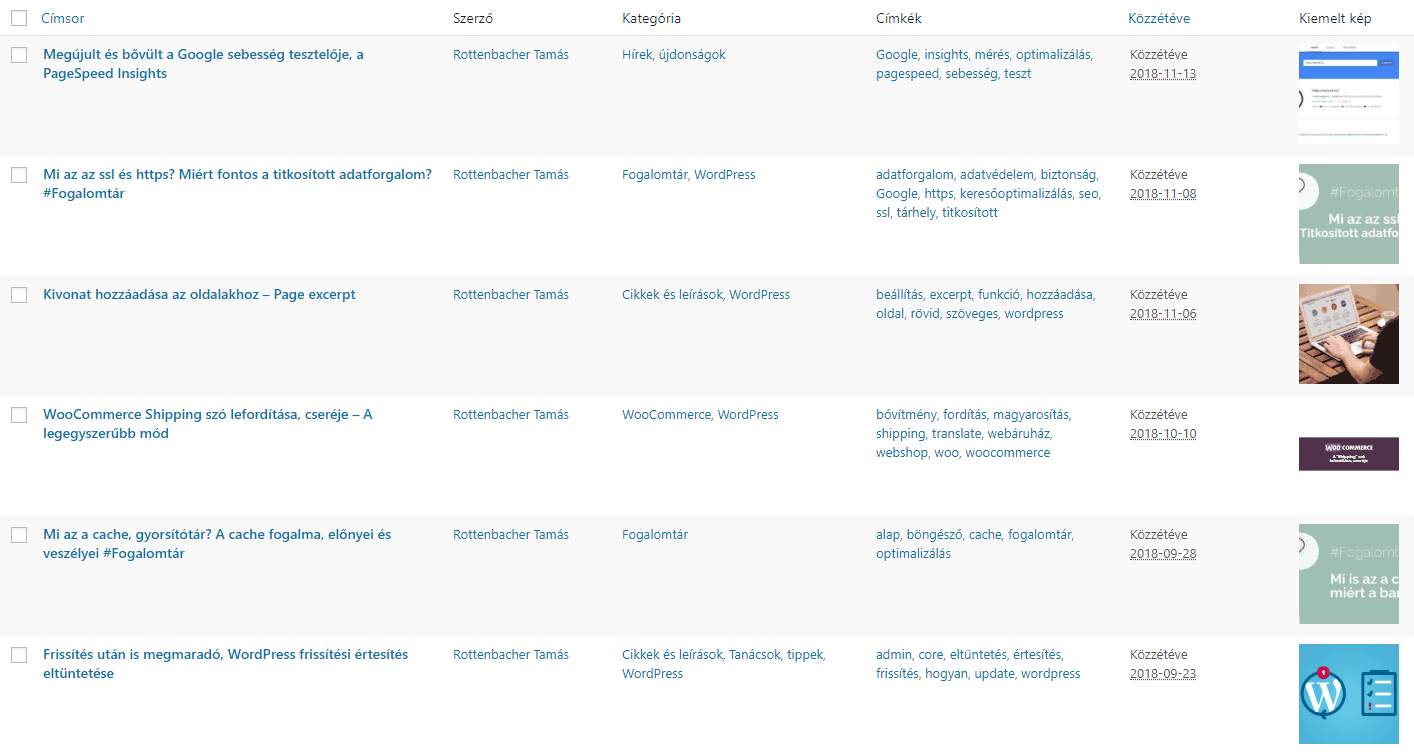Filter posts by Hírek, újdonságok category
1414x756 pixels.
(x=673, y=55)
